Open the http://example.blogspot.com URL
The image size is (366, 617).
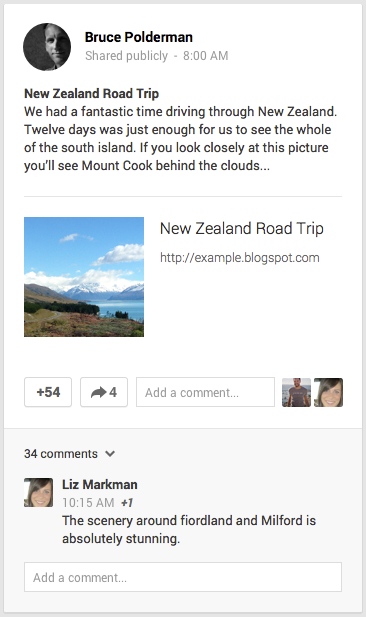tap(240, 258)
